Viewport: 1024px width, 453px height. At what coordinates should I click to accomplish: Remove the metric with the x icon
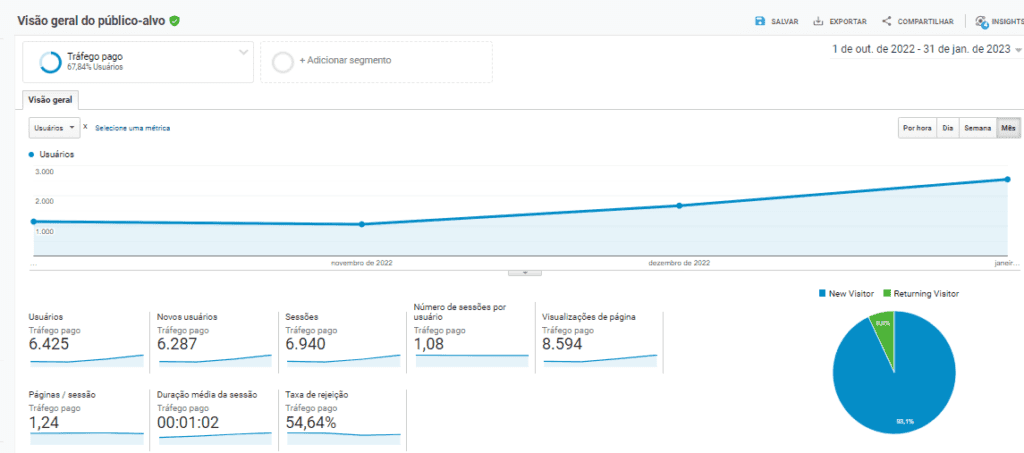pyautogui.click(x=85, y=127)
